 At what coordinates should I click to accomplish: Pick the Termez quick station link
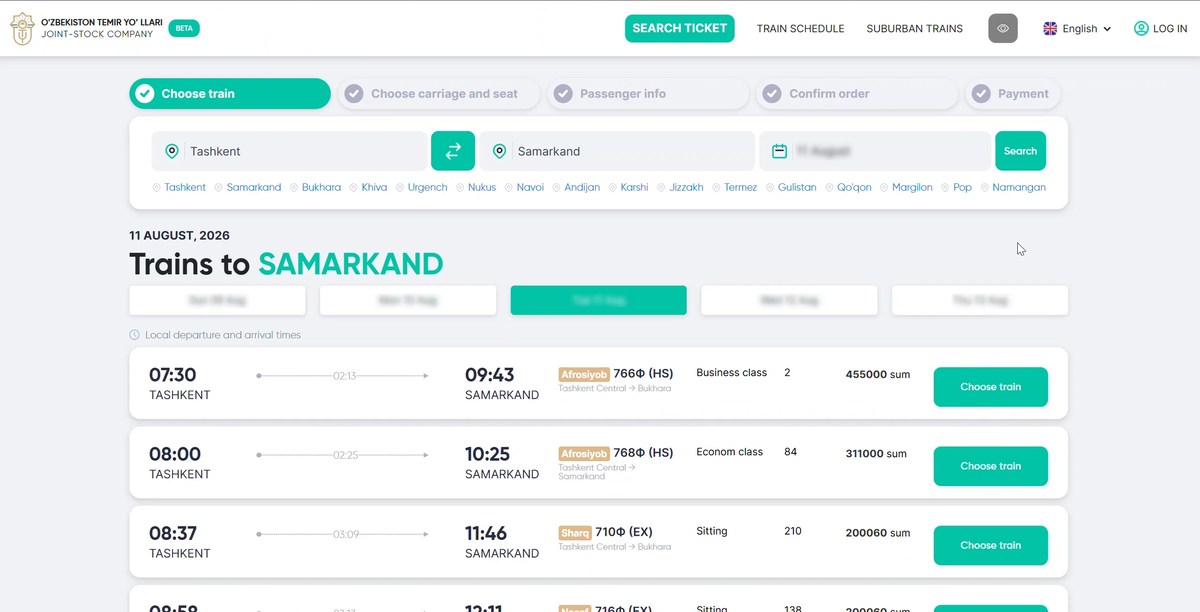(741, 187)
